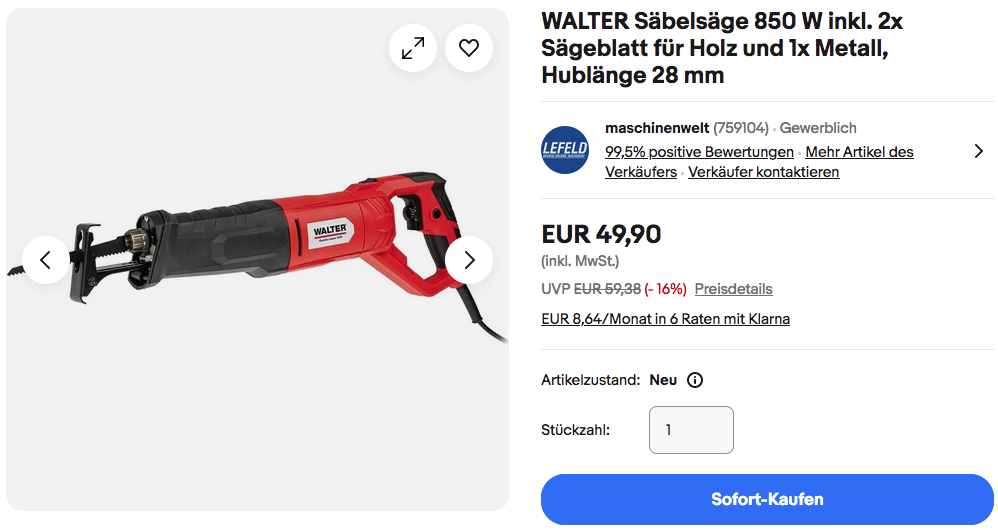The image size is (998, 530).
Task: Click the Sofort-Kaufen button
Action: coord(767,499)
